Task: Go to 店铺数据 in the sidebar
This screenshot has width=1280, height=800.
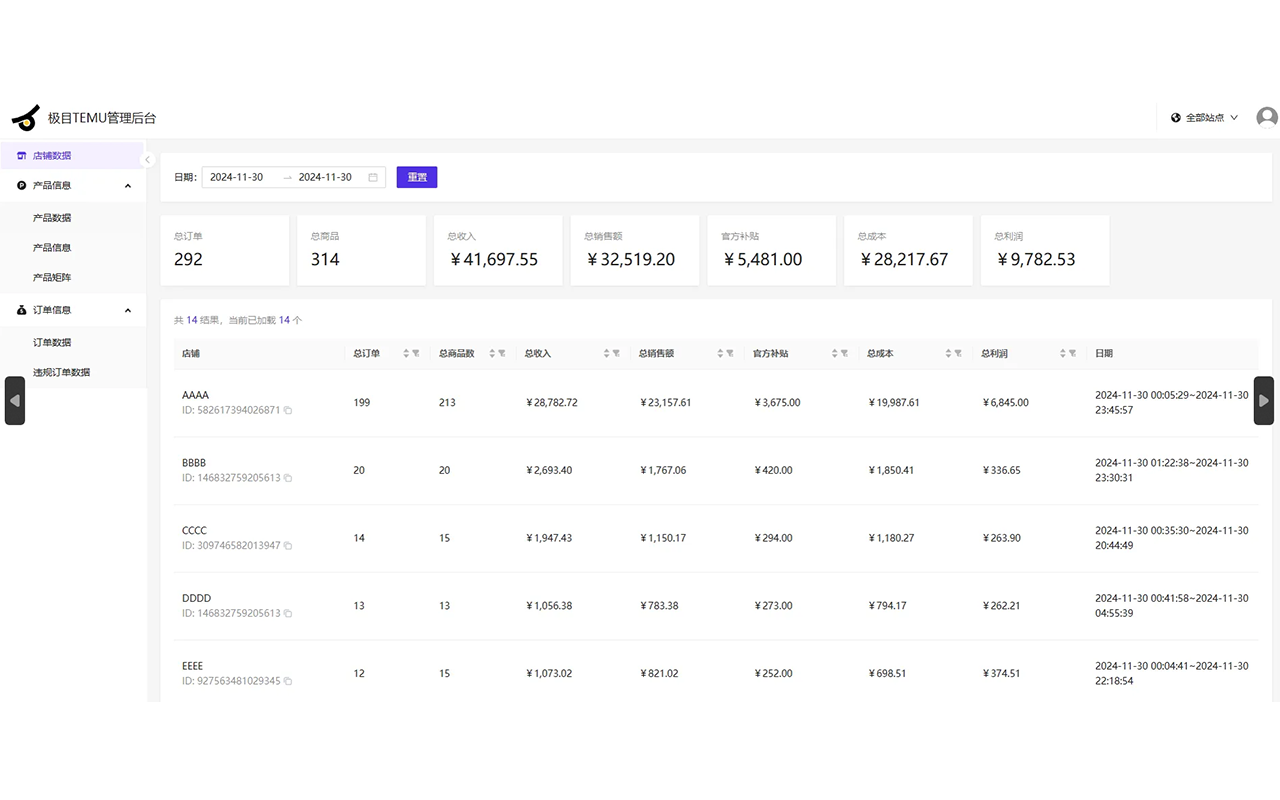Action: tap(72, 156)
